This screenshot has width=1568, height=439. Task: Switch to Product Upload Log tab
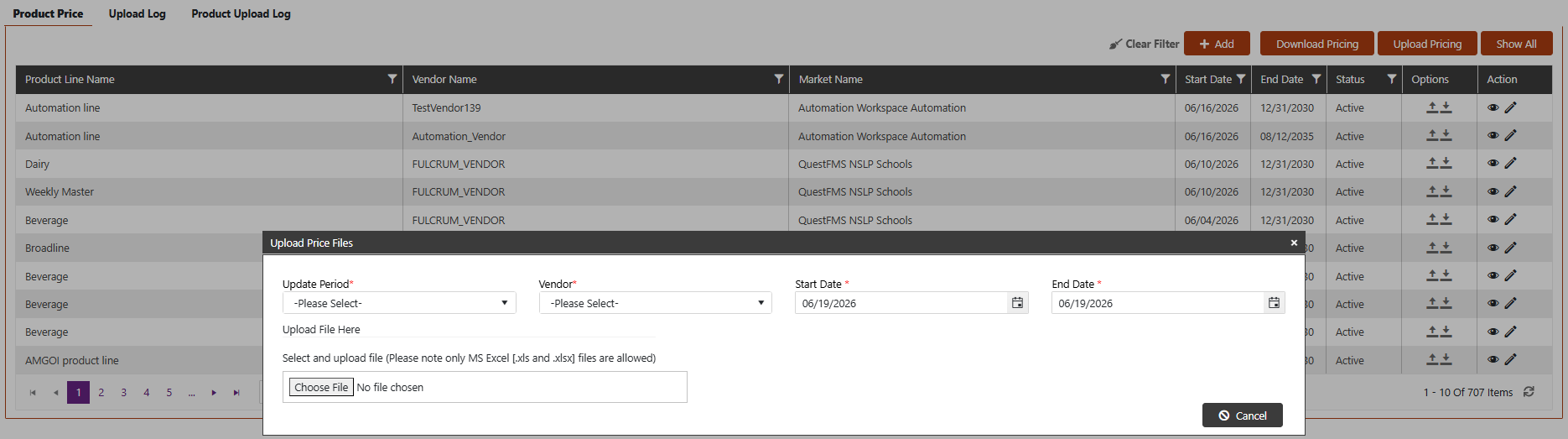(241, 13)
